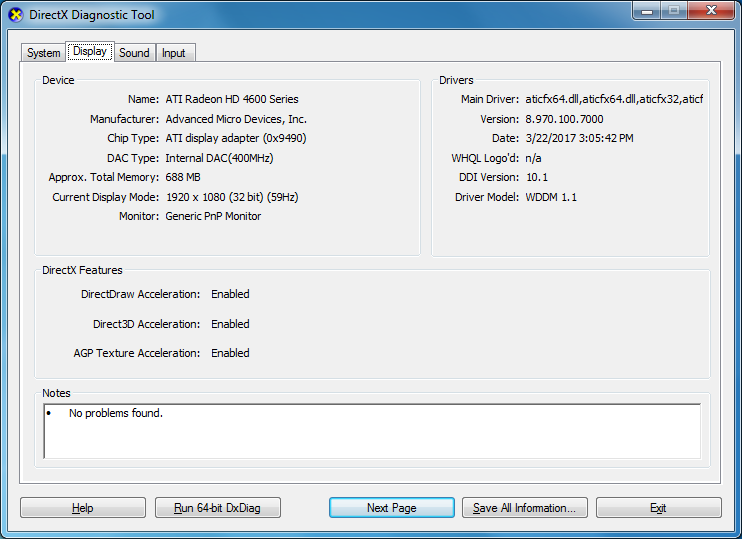Click the Chip Type ATI display adapter value
The image size is (744, 540).
tap(235, 138)
